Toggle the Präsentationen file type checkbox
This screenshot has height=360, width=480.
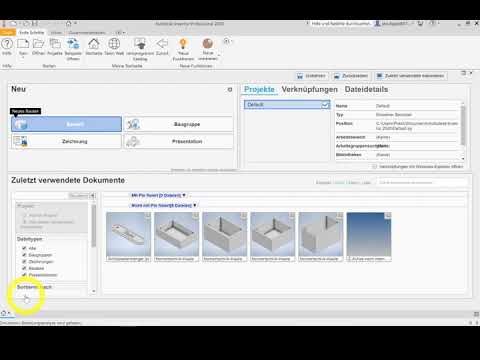coord(24,275)
